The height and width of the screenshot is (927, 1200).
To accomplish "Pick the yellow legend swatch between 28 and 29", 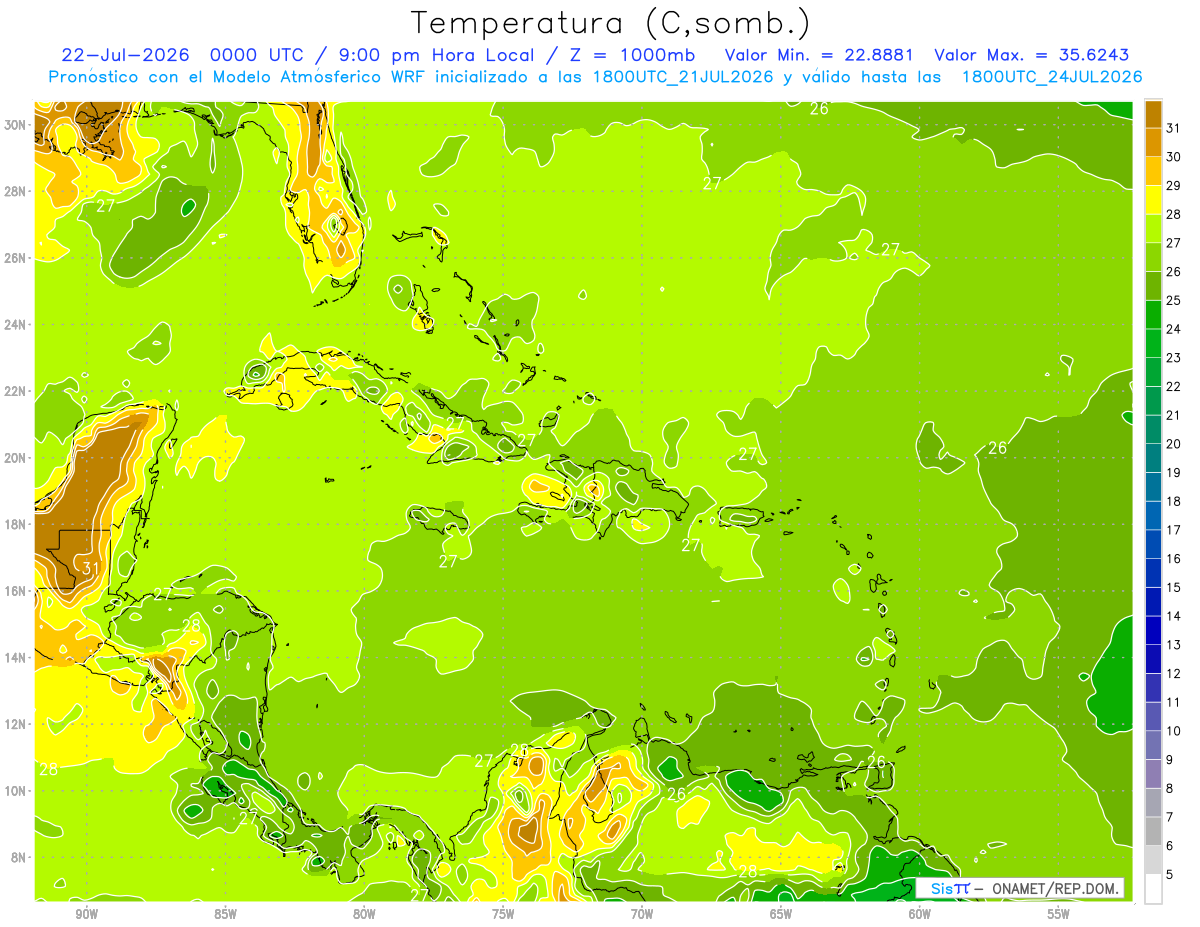I will click(1153, 199).
